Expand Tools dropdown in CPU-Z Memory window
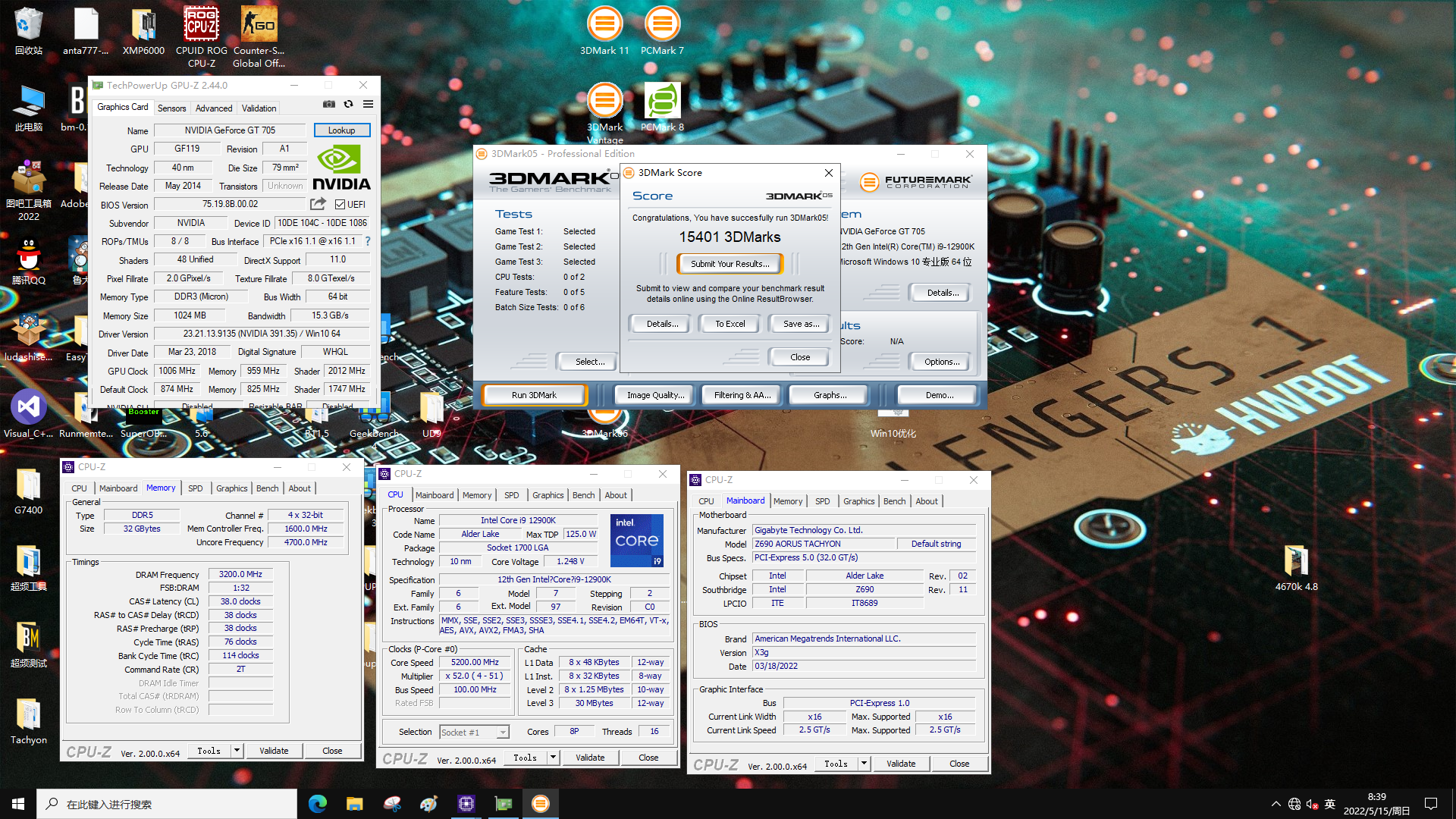Viewport: 1456px width, 819px height. 237,751
